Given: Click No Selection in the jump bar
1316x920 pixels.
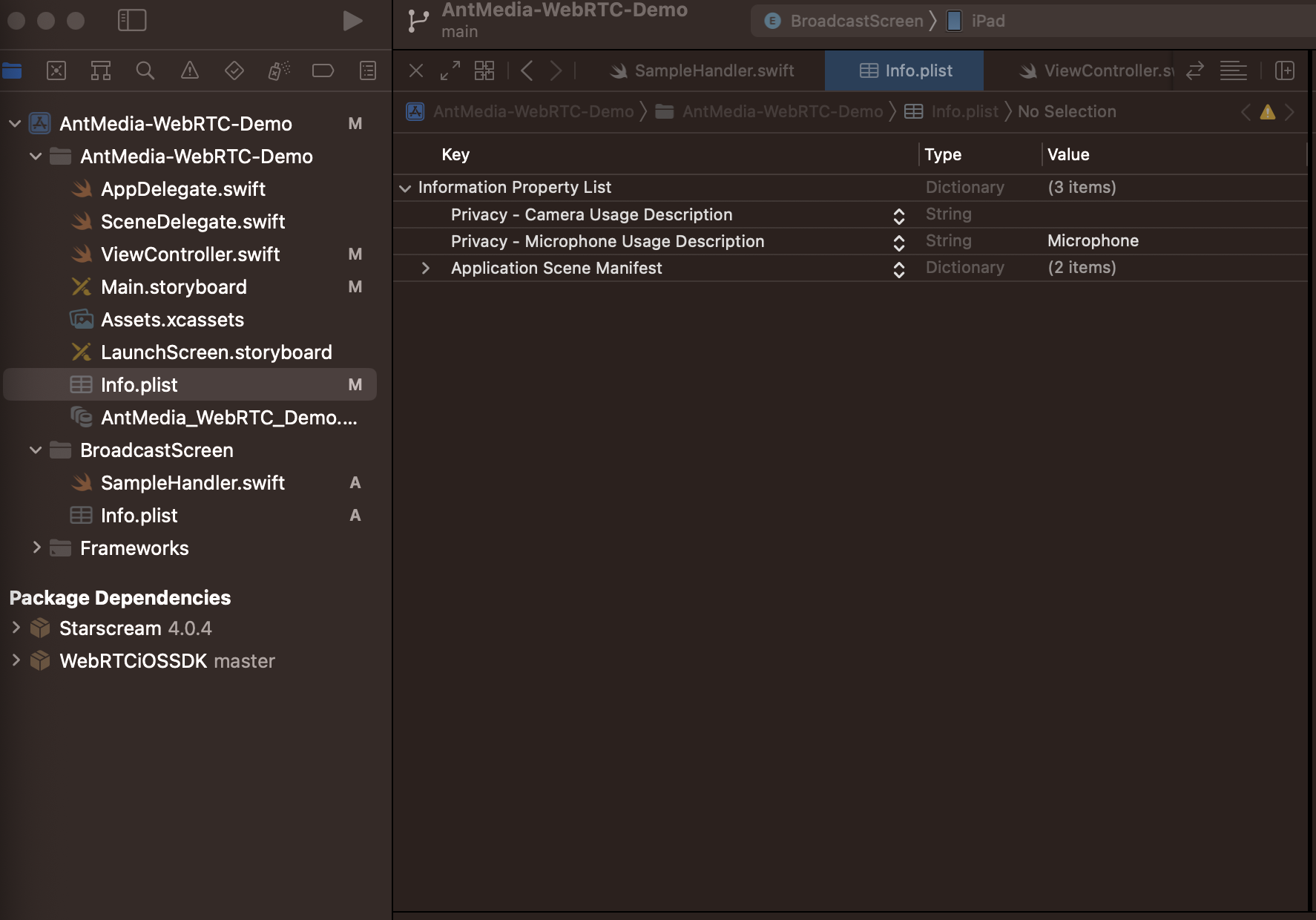Looking at the screenshot, I should tap(1067, 111).
